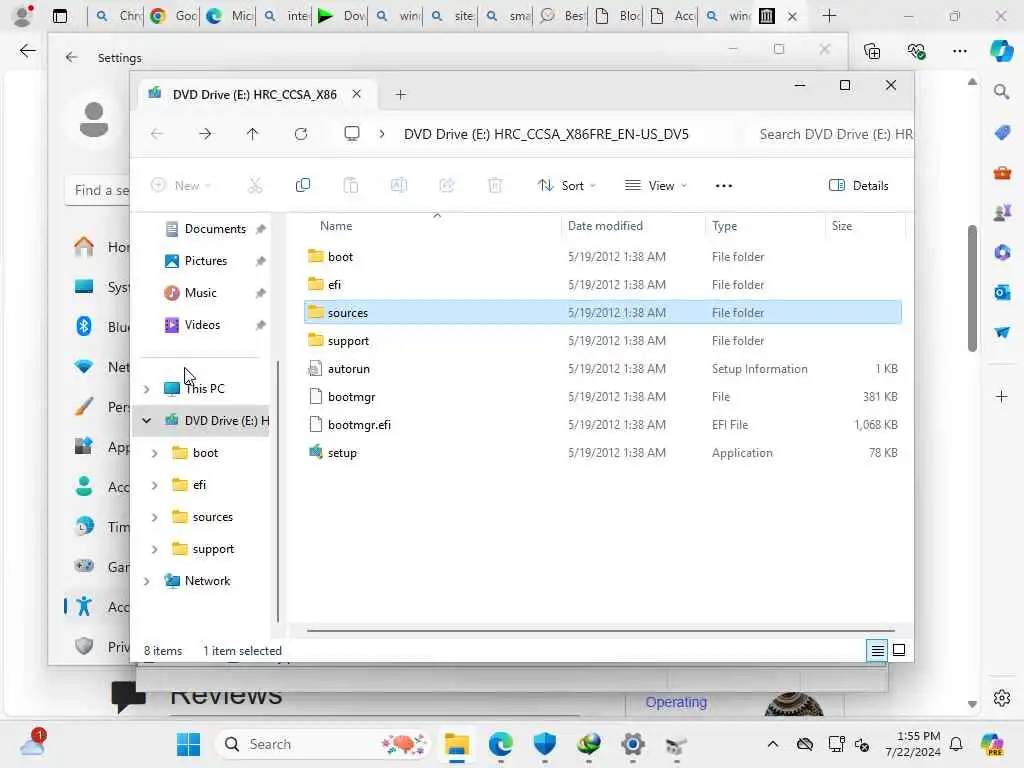
Task: Click the Outlook icon in Edge sidebar
Action: [1002, 293]
